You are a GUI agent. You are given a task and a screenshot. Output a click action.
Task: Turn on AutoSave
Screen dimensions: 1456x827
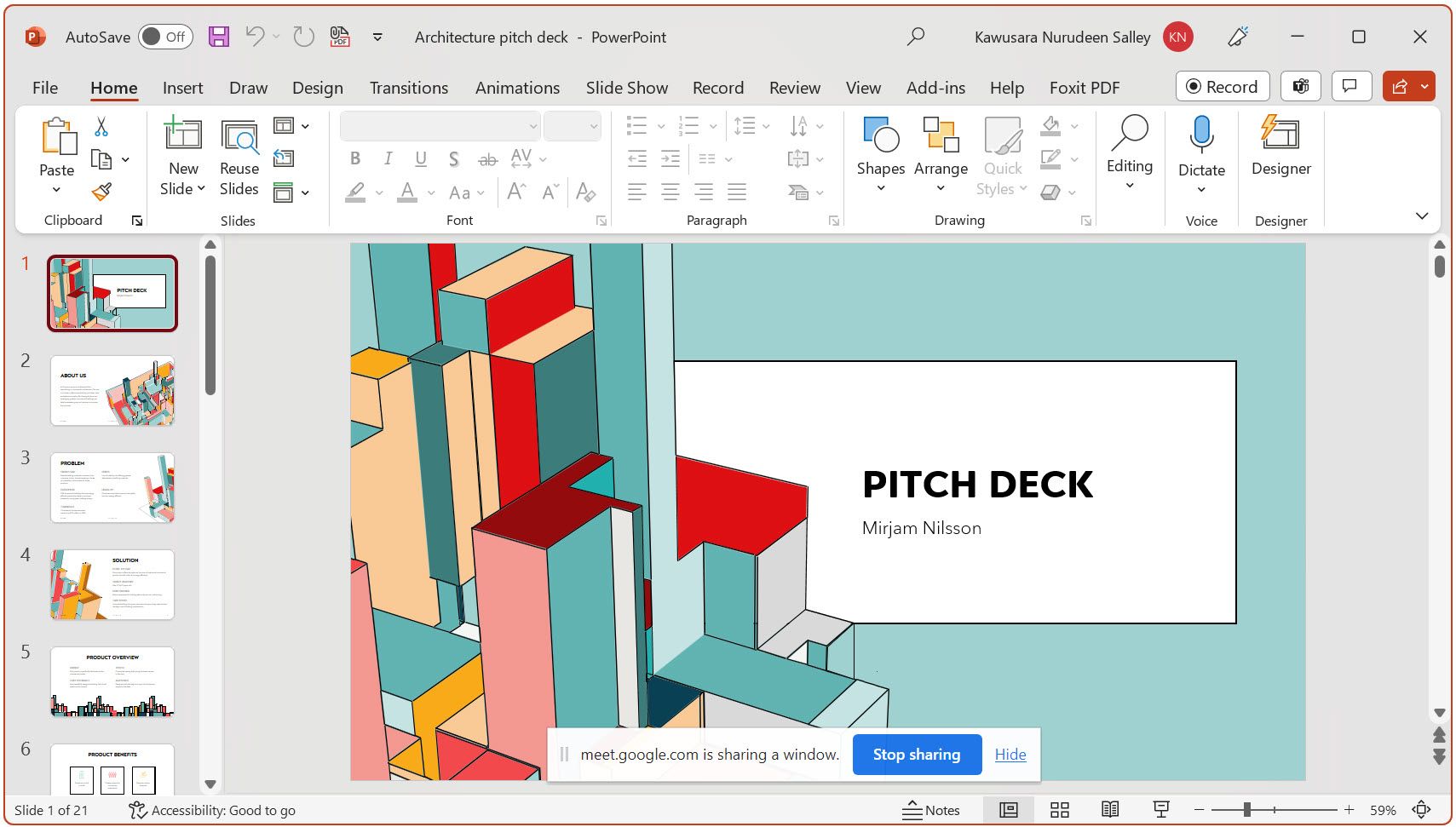(x=164, y=37)
